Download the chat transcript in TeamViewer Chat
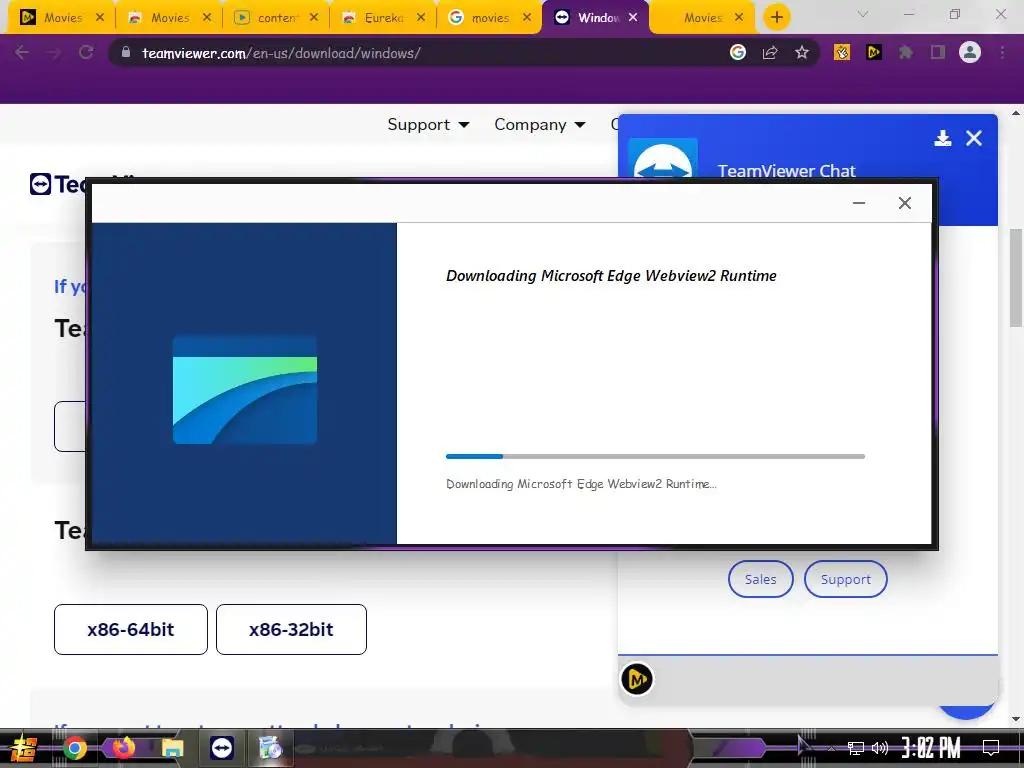Image resolution: width=1024 pixels, height=768 pixels. point(942,138)
